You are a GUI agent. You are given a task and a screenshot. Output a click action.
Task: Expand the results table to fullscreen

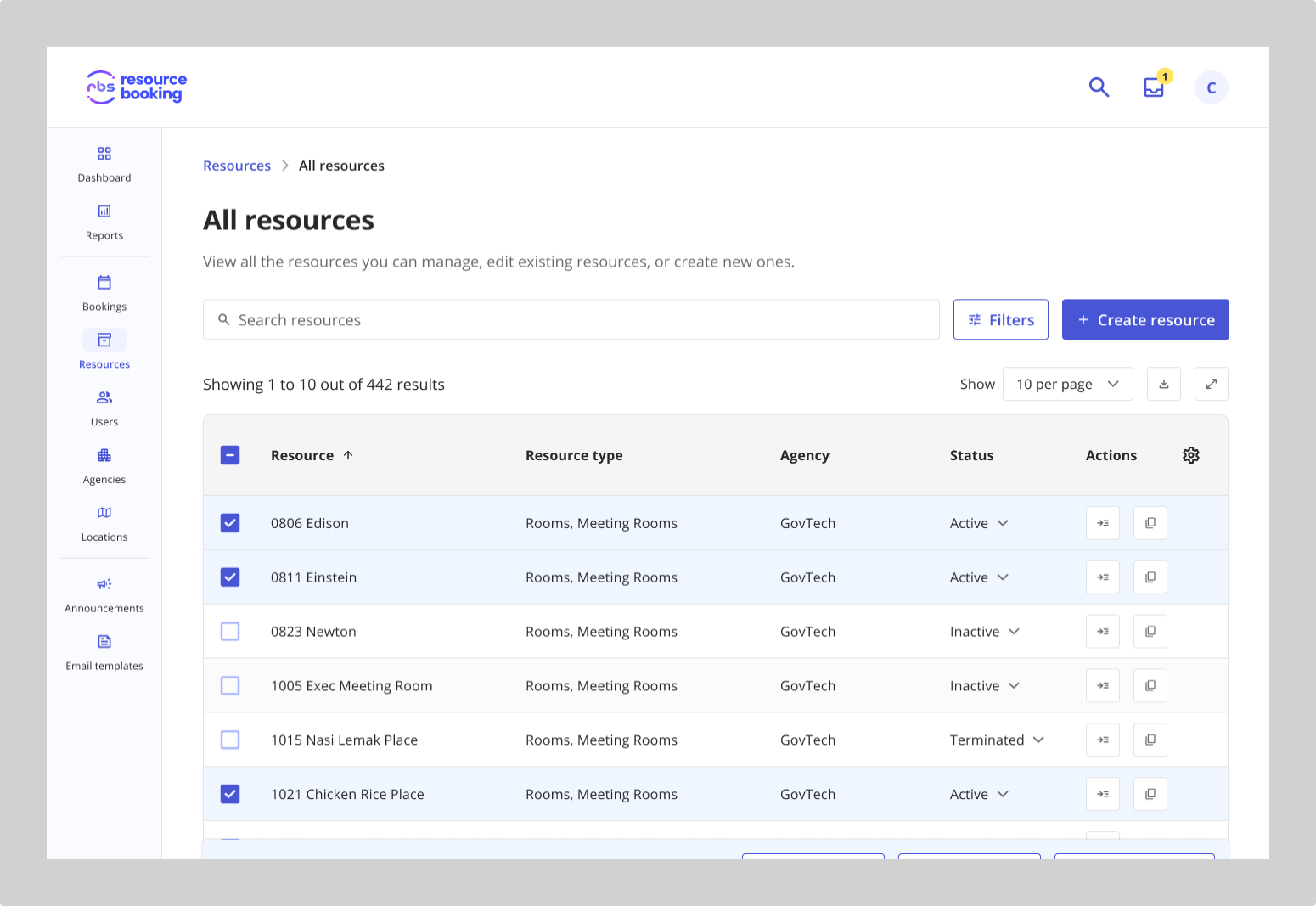tap(1211, 384)
